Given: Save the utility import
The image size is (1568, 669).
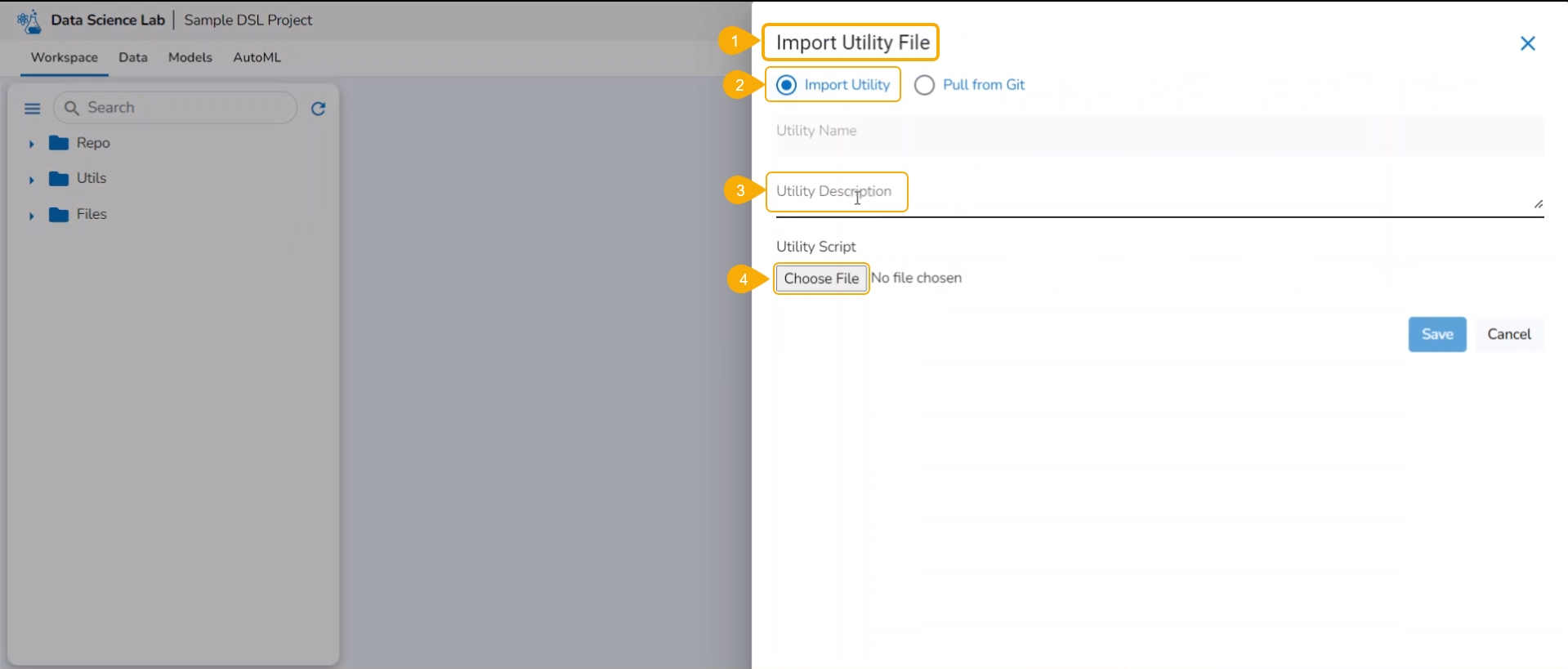Looking at the screenshot, I should tap(1437, 334).
